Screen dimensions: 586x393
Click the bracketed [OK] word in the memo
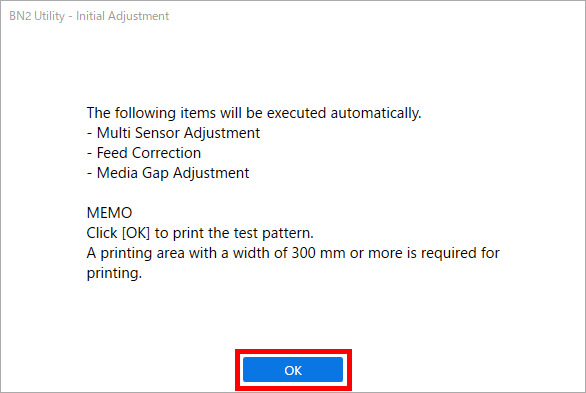(x=136, y=233)
